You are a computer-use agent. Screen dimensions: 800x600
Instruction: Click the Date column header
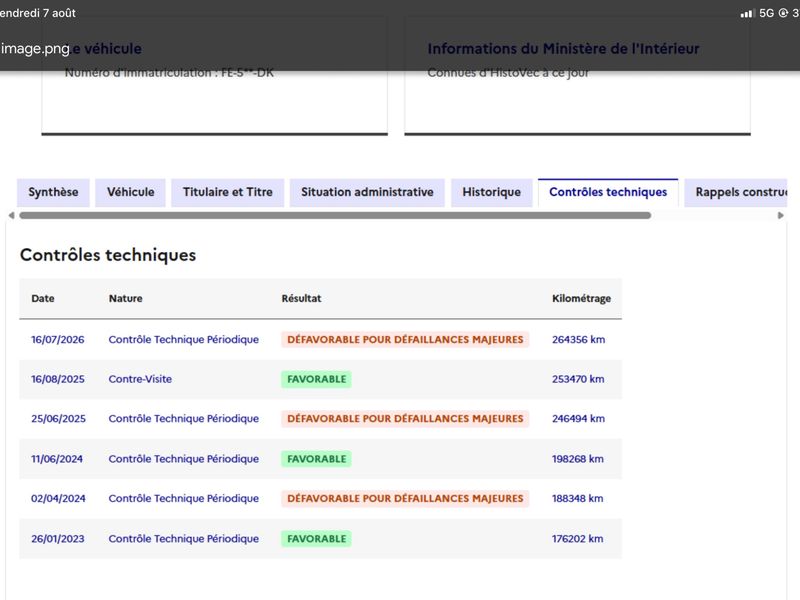43,298
